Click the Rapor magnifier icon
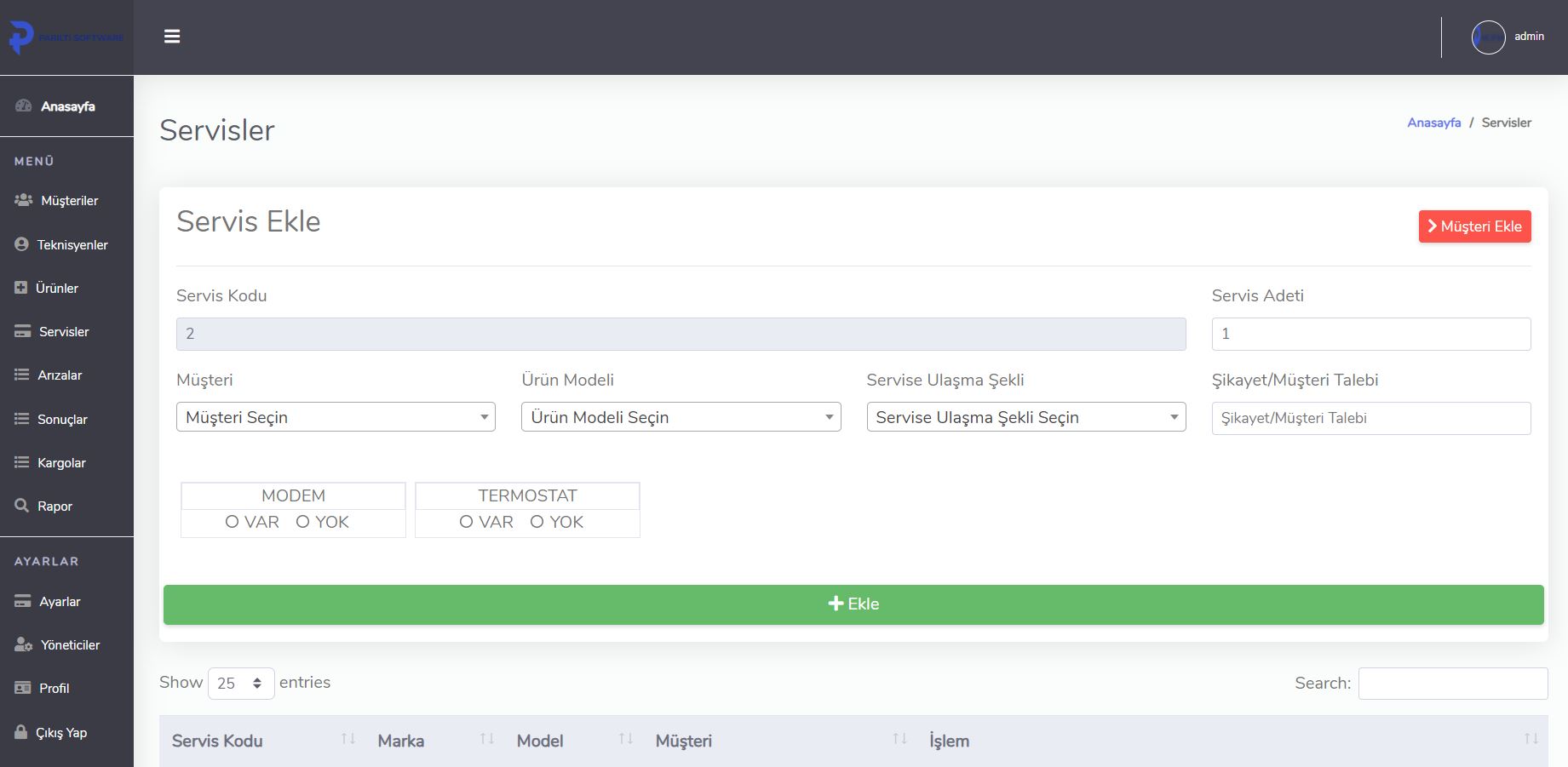The image size is (1568, 767). tap(22, 506)
